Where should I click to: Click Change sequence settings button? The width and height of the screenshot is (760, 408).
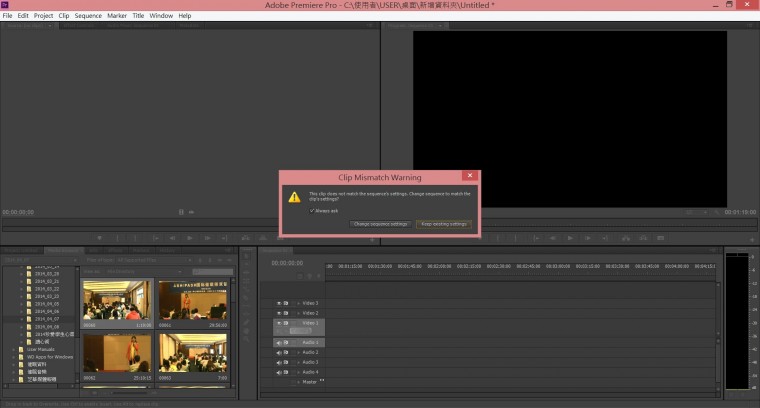point(381,224)
